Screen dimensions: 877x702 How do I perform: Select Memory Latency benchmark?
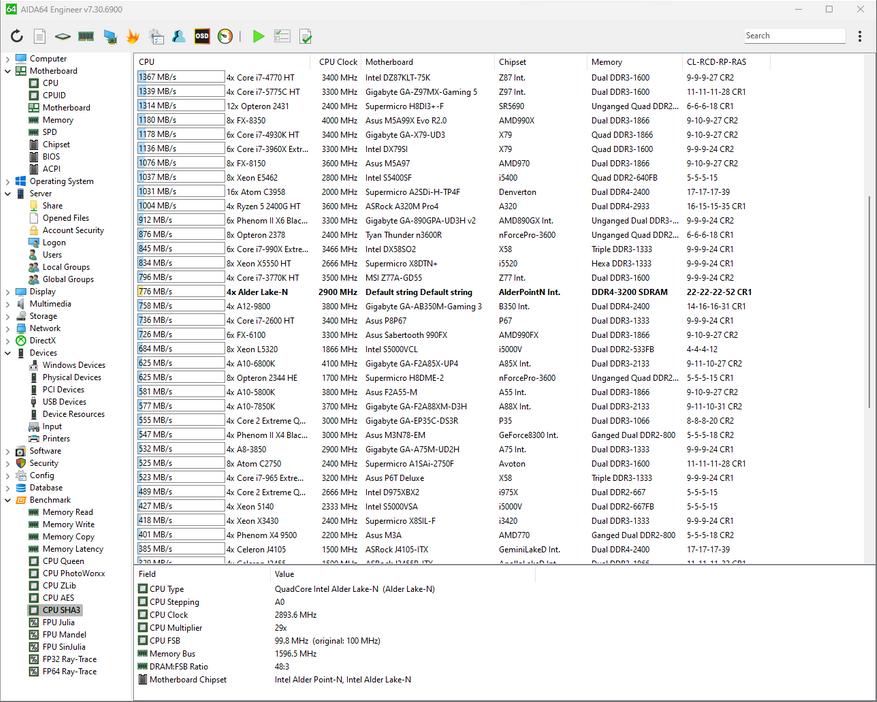click(x=72, y=549)
